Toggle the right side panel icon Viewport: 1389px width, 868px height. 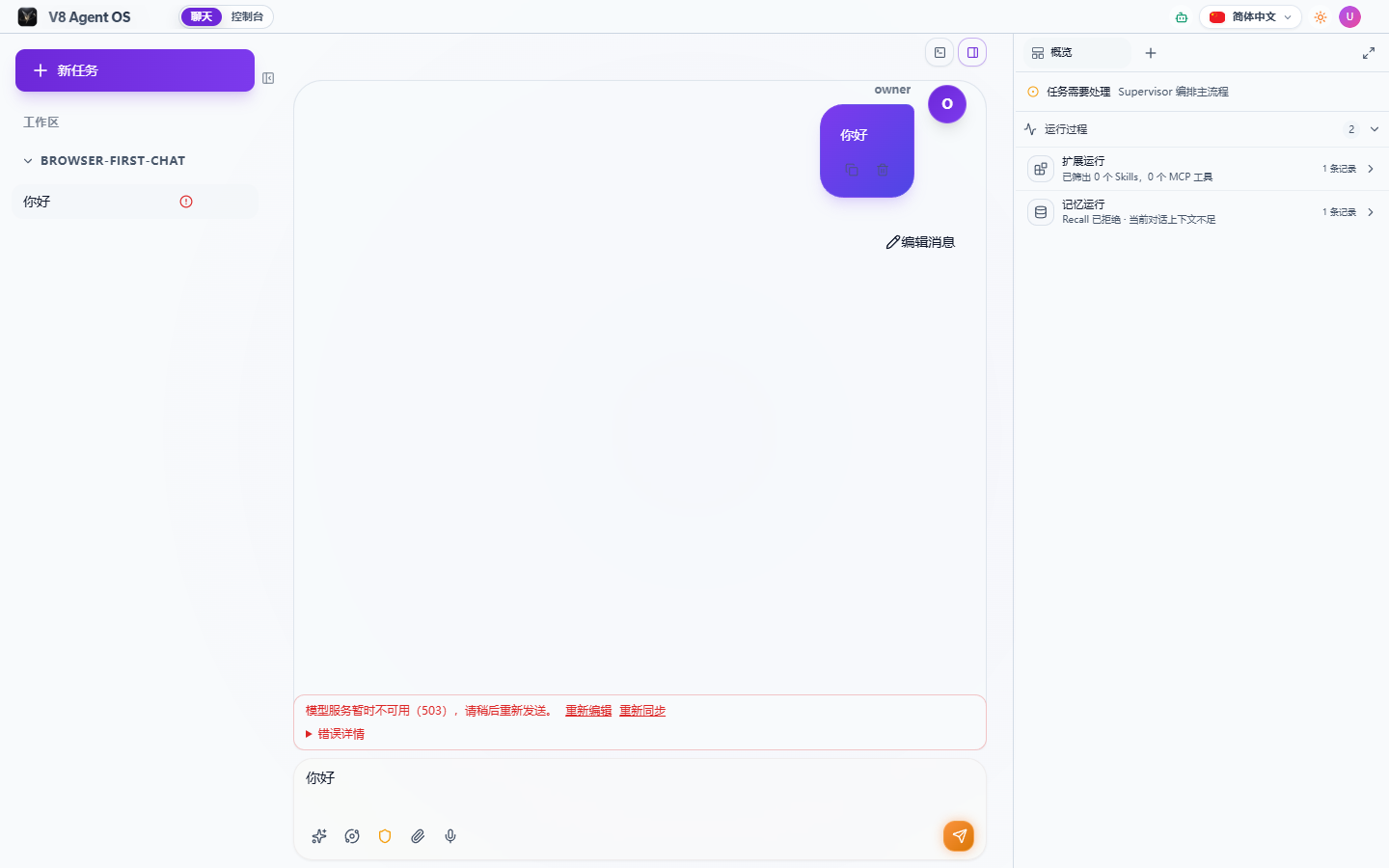[972, 53]
